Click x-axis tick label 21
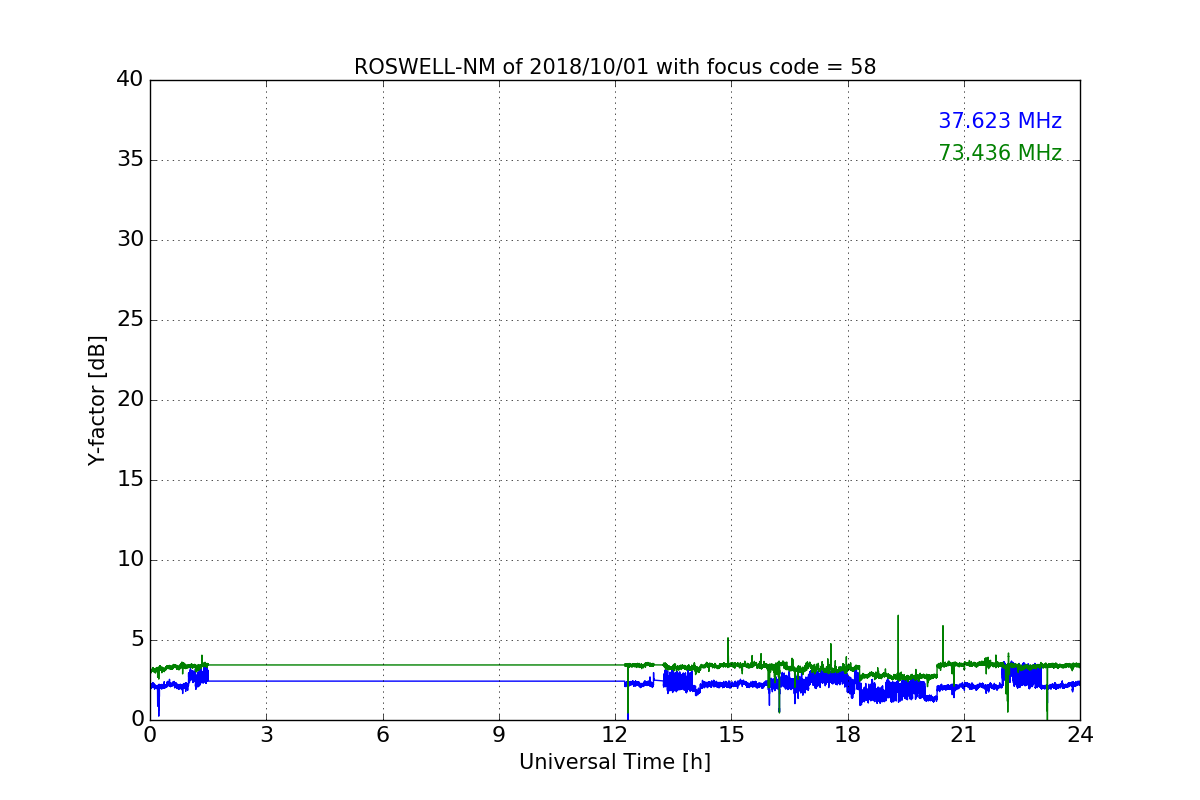Viewport: 1200px width, 800px height. [x=964, y=734]
